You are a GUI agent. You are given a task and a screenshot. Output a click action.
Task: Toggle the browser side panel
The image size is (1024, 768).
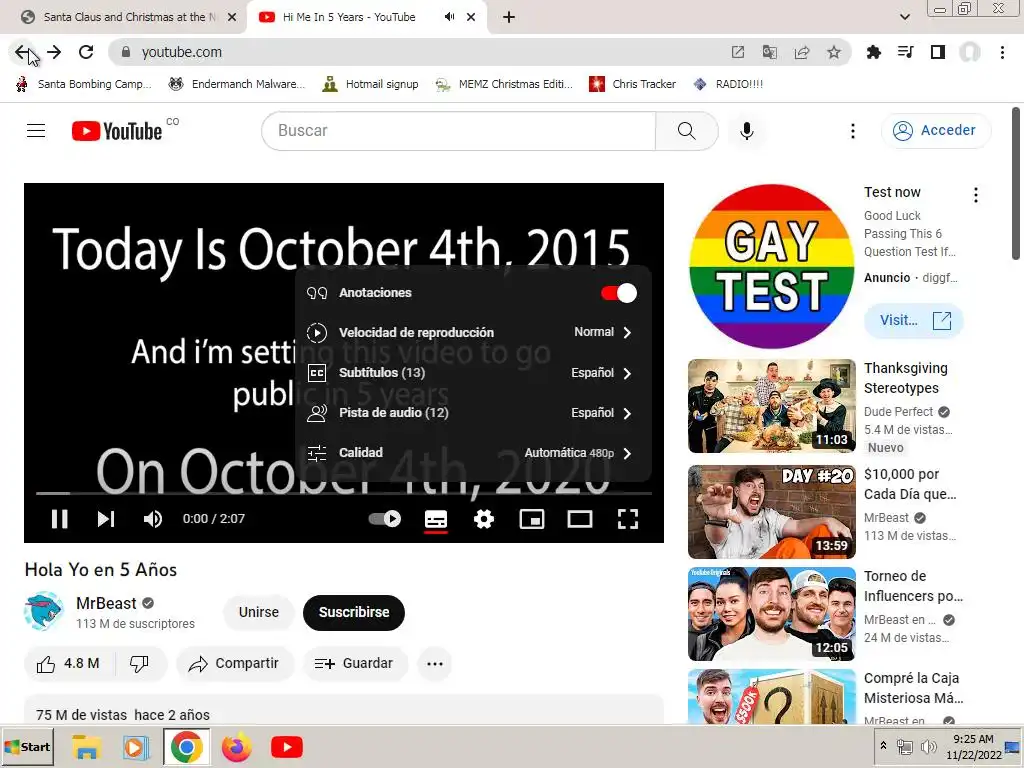[x=938, y=52]
